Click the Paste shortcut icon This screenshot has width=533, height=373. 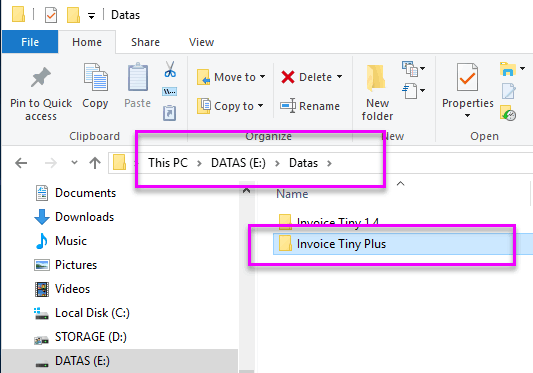tap(169, 113)
